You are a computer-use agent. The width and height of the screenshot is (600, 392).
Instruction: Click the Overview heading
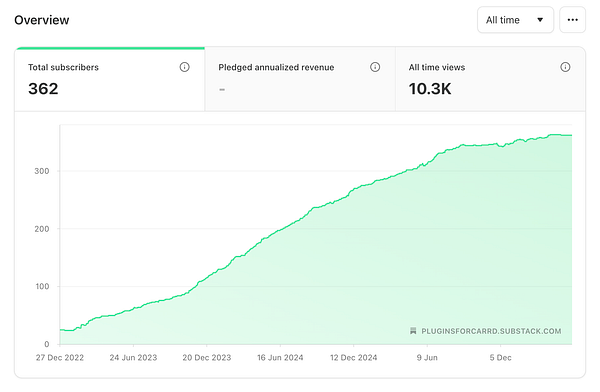tap(42, 20)
